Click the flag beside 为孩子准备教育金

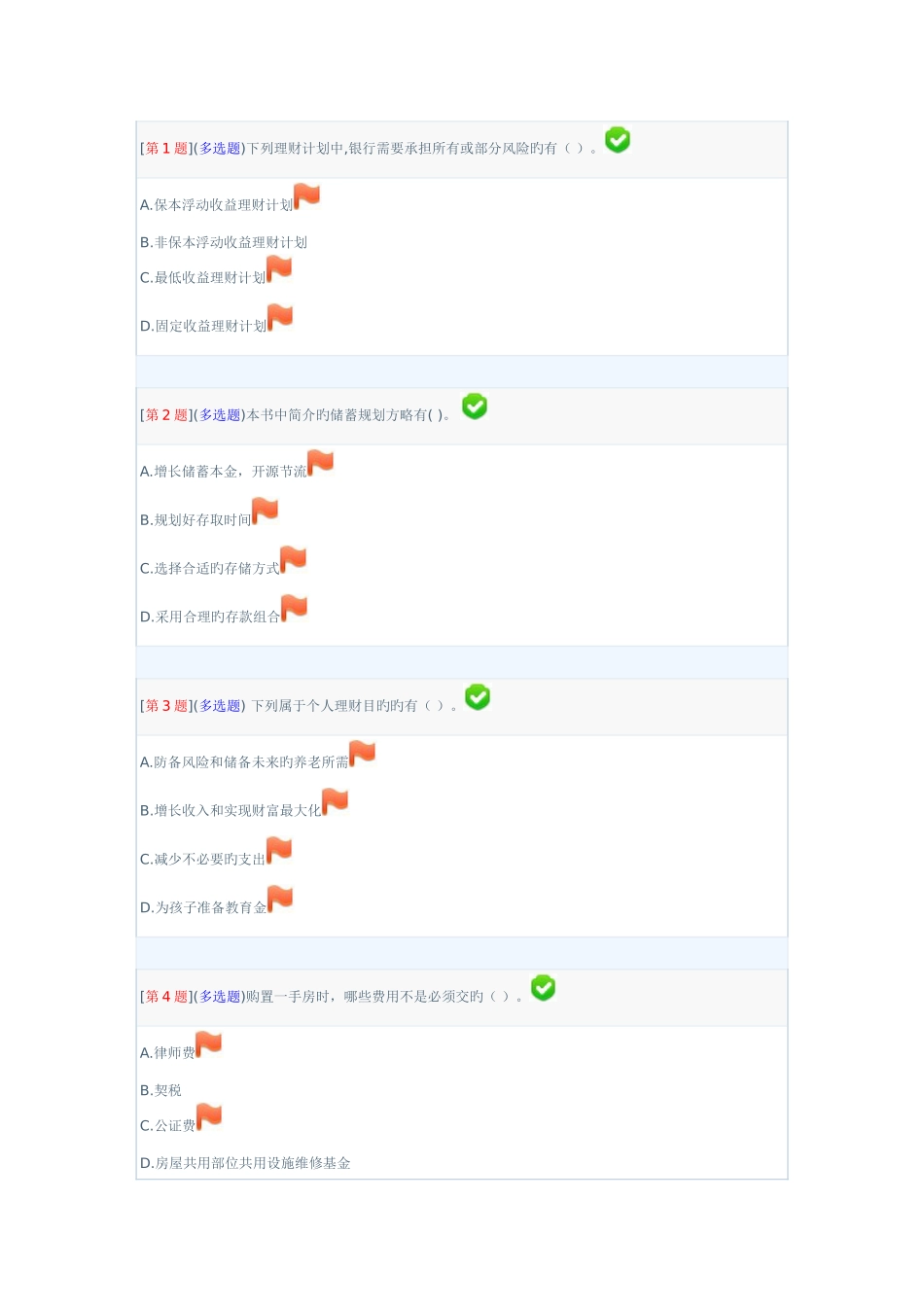coord(280,899)
